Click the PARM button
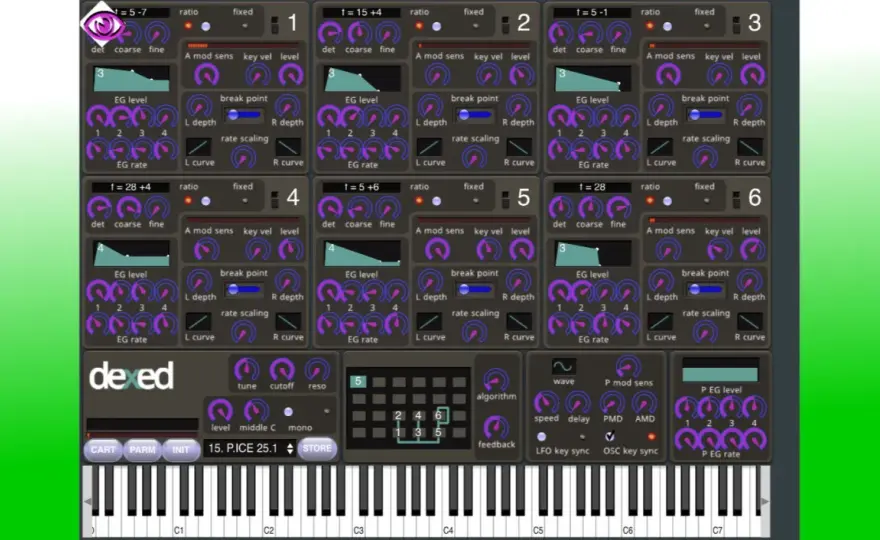880x540 pixels. click(142, 450)
